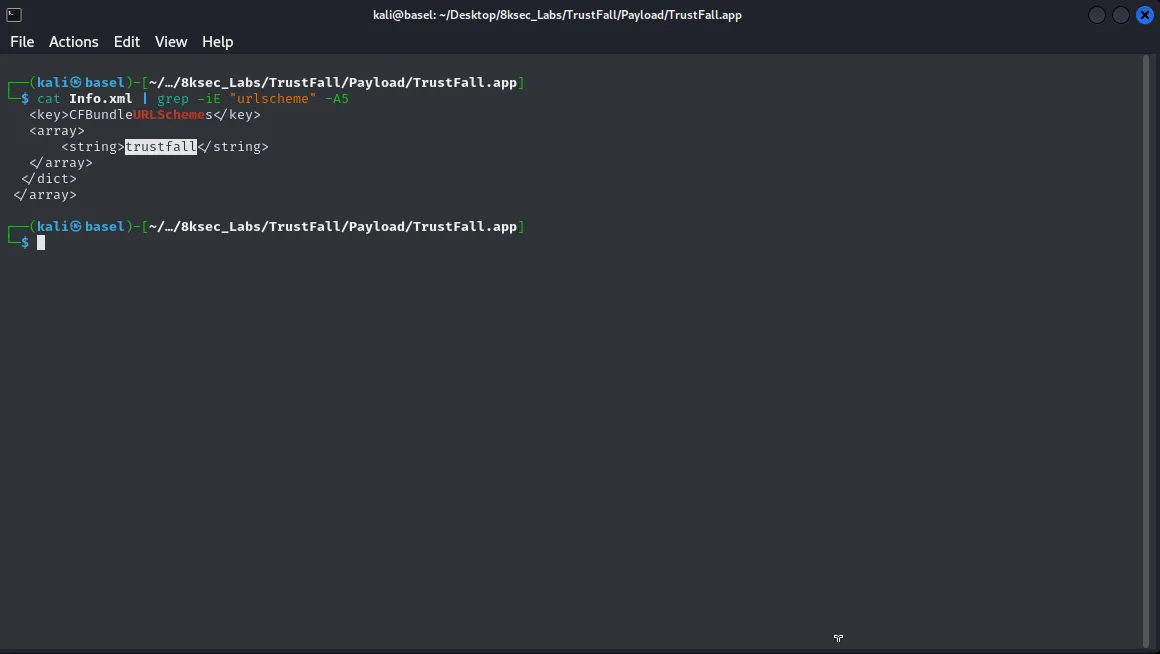Close the terminal window
Screen dimensions: 1160x654
pyautogui.click(x=1144, y=15)
